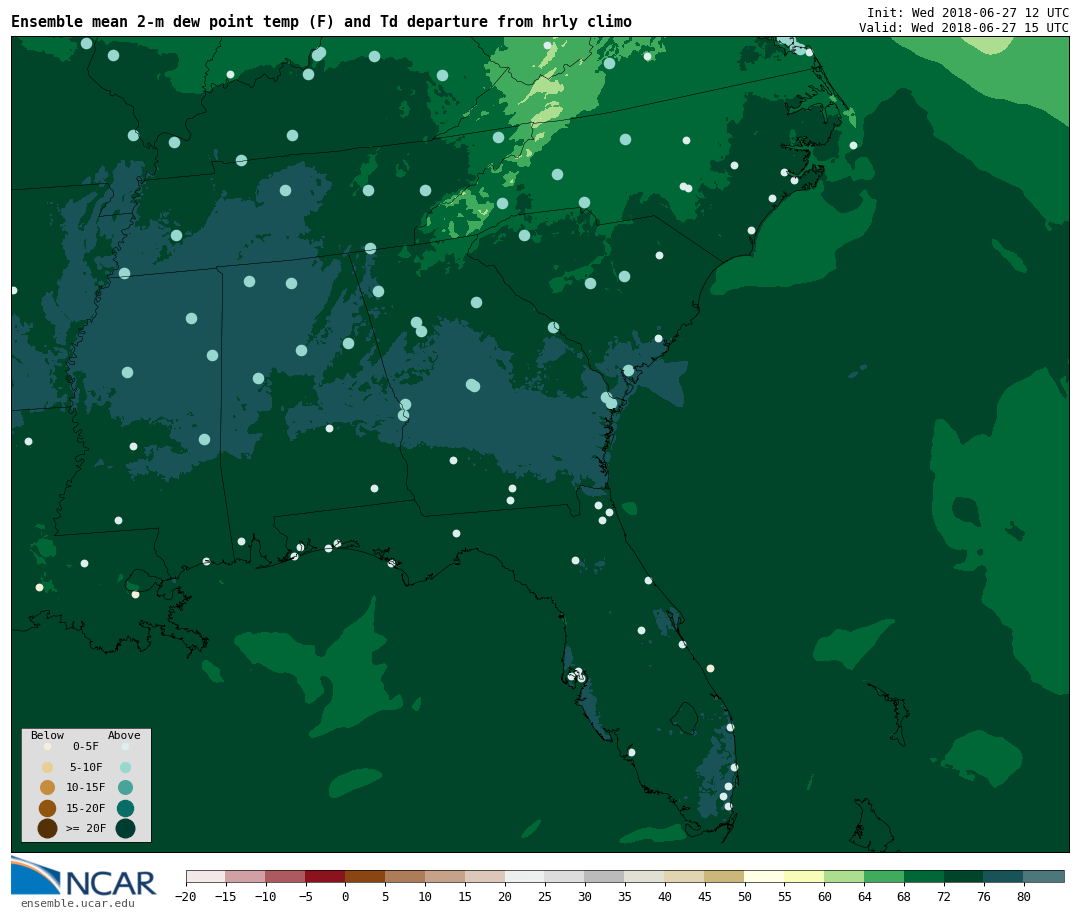The height and width of the screenshot is (915, 1080).
Task: Select the Above 5-10F light teal legend circle
Action: coord(125,768)
